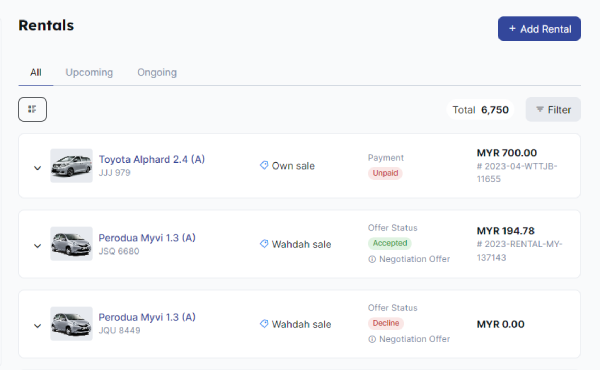Click the Unpaid payment status badge
Image resolution: width=600 pixels, height=370 pixels.
tap(385, 173)
